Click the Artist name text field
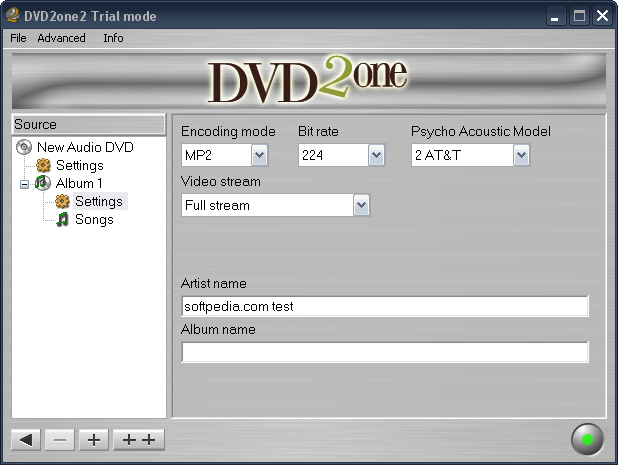 [x=385, y=306]
